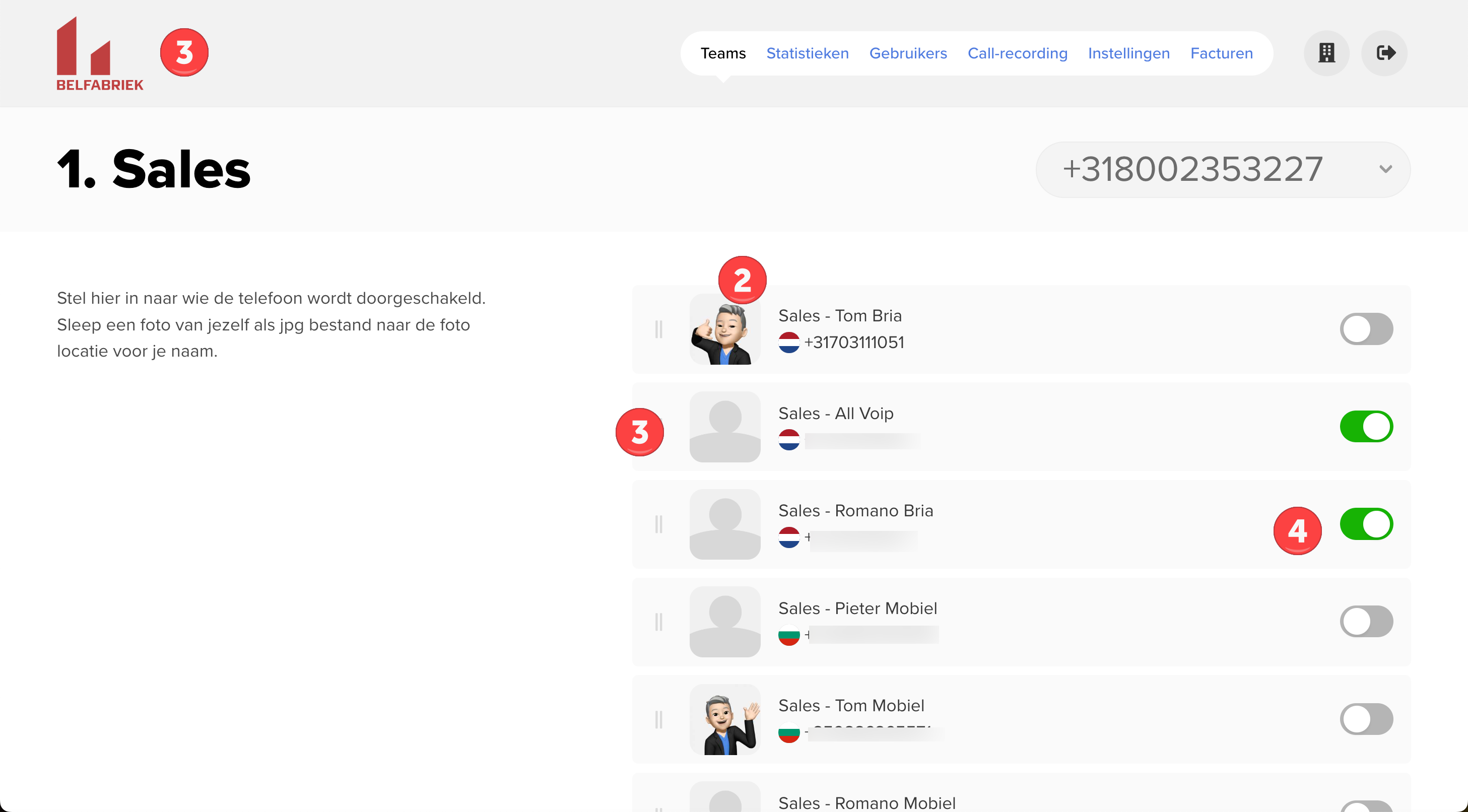Disable the toggle for Sales - All Voip
The image size is (1468, 812).
1367,426
